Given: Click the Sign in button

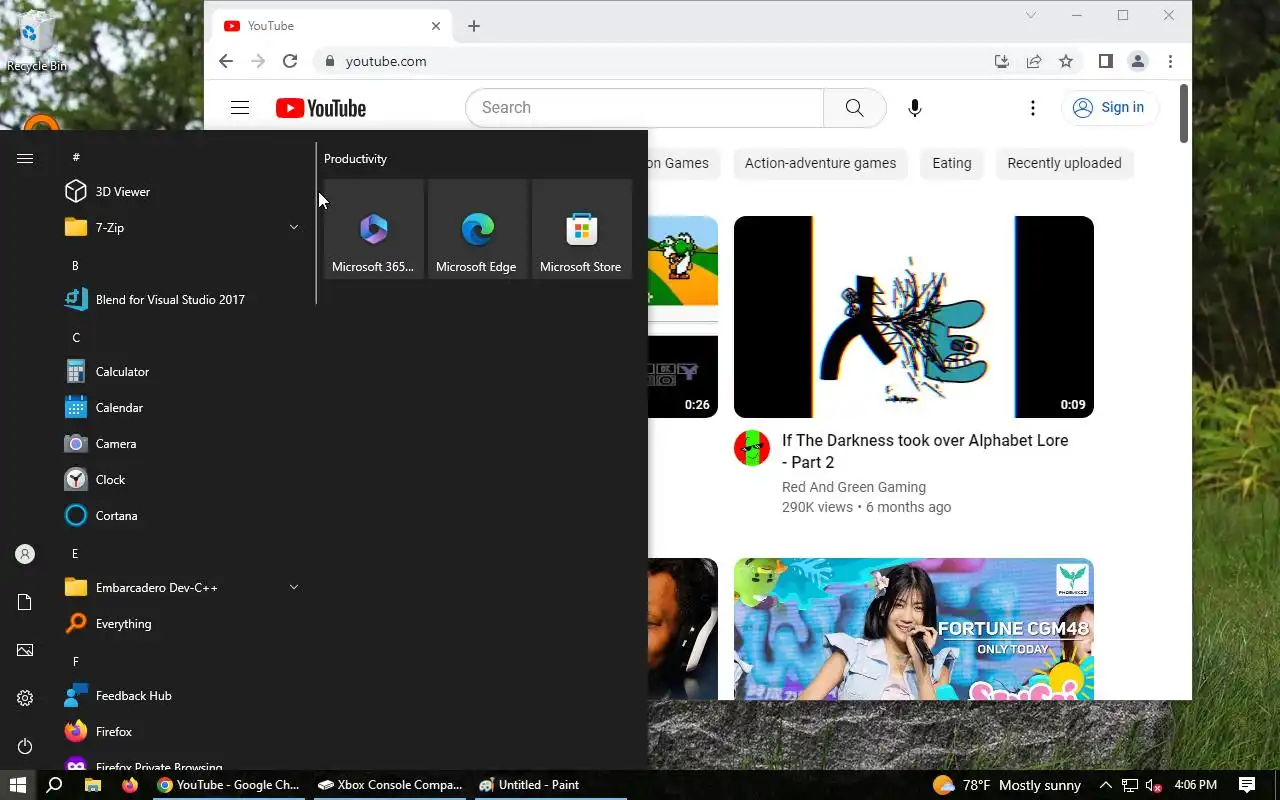Looking at the screenshot, I should [x=1110, y=107].
